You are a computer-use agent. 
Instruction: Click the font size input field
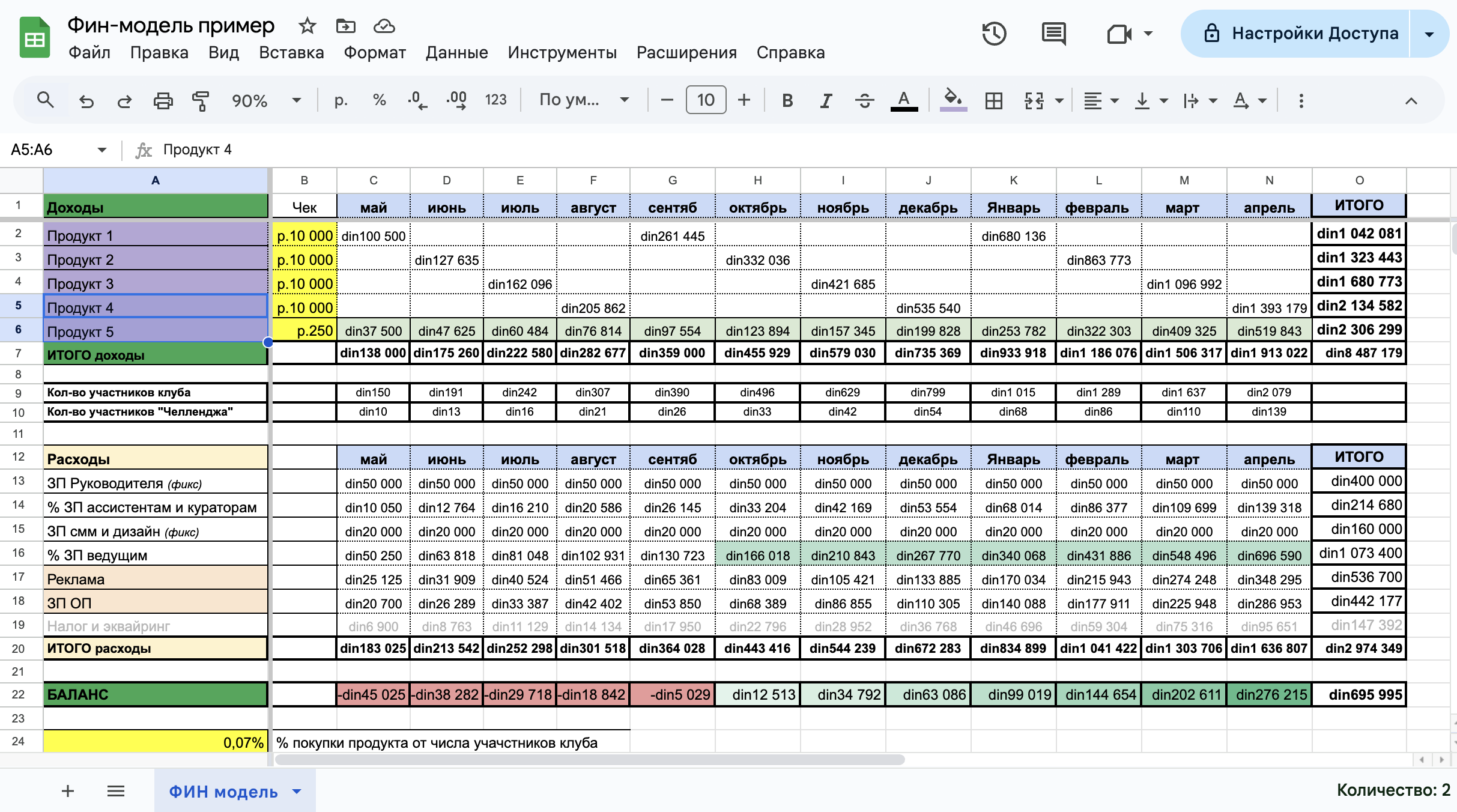point(706,100)
